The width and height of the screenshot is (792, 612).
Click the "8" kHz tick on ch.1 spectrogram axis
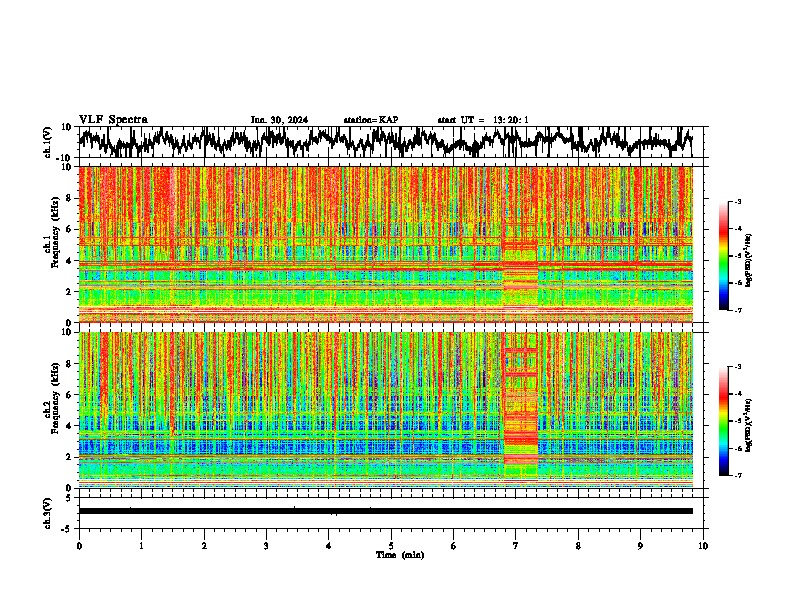click(x=69, y=198)
